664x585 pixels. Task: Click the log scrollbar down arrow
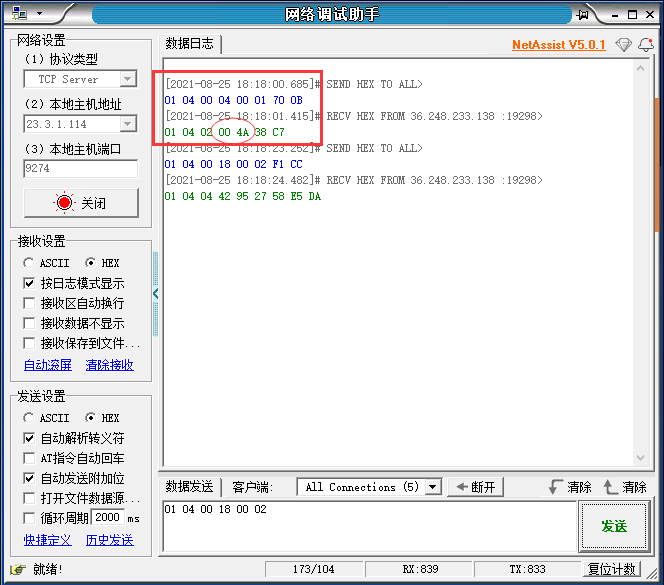point(640,458)
